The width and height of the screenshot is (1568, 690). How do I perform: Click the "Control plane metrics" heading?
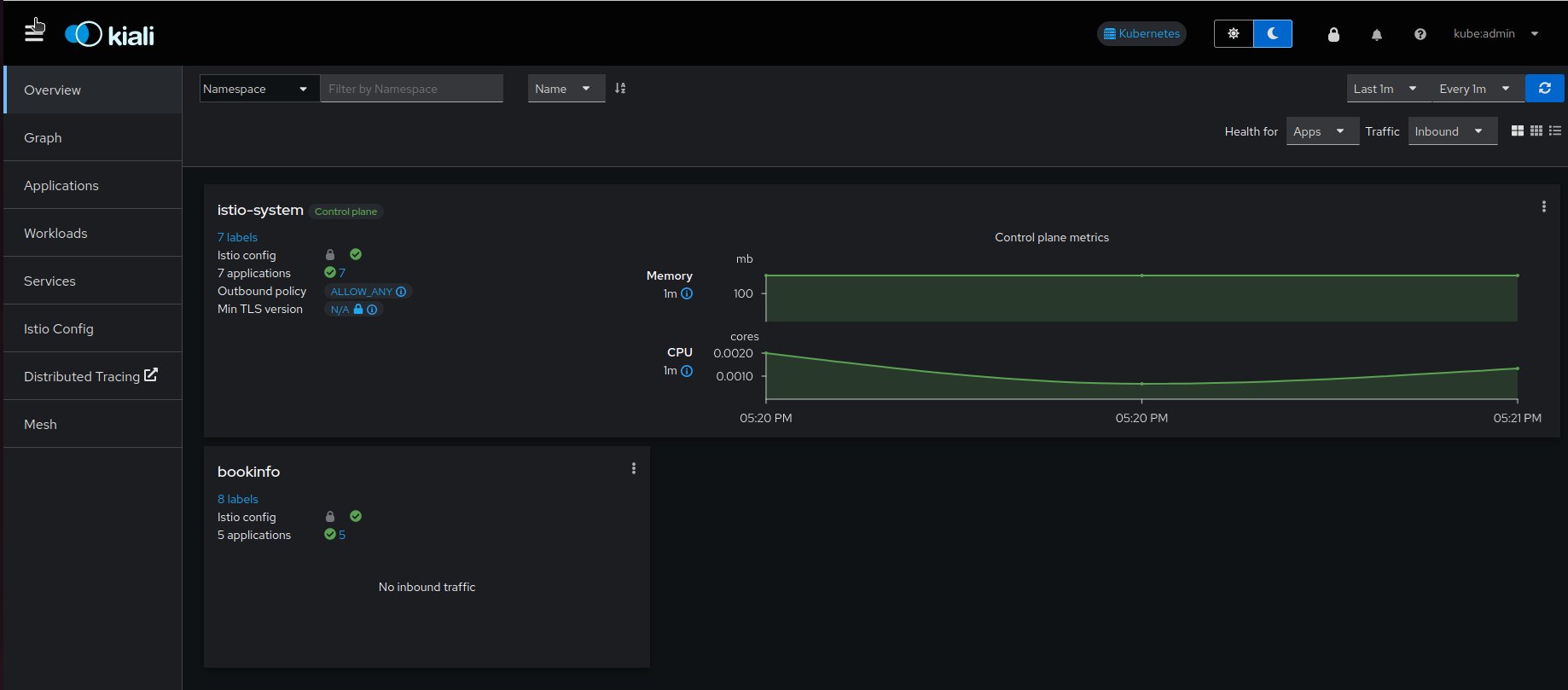pyautogui.click(x=1052, y=237)
